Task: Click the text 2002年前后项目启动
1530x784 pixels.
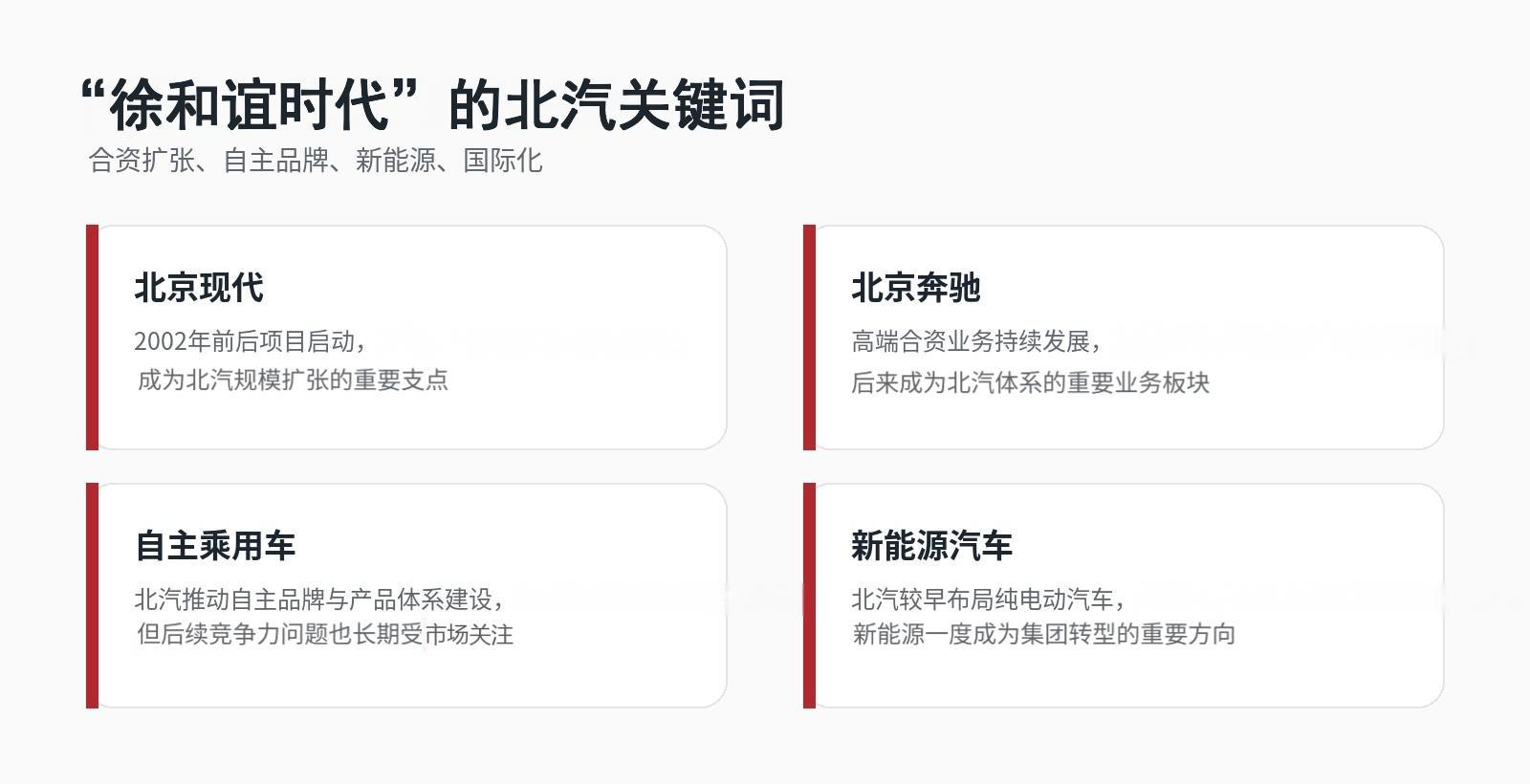Action: [x=245, y=341]
